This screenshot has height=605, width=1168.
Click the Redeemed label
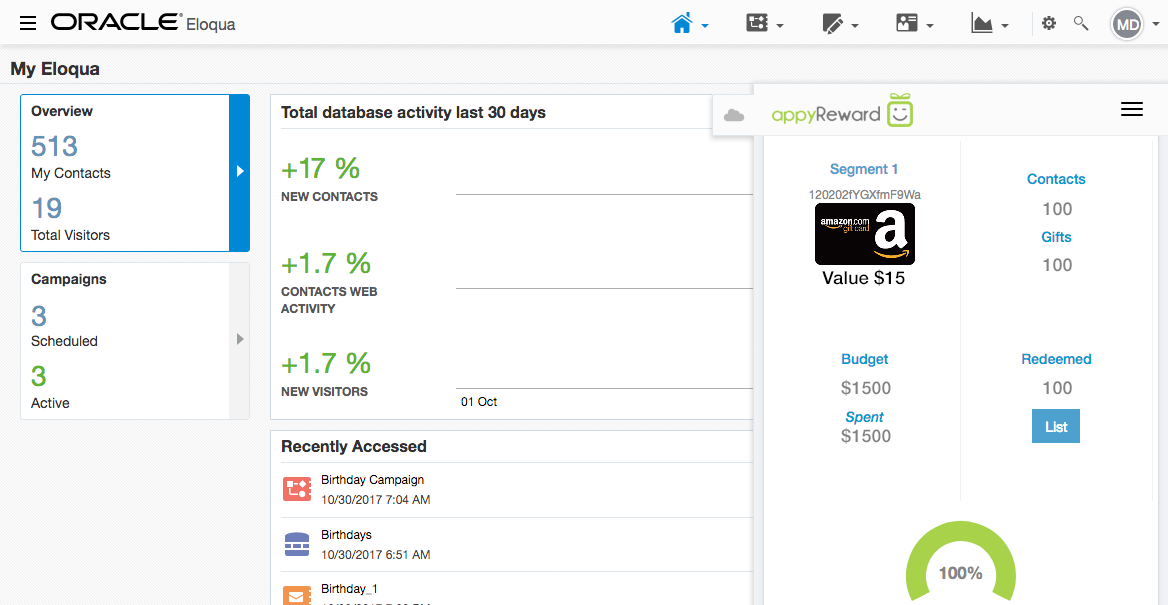[x=1056, y=359]
